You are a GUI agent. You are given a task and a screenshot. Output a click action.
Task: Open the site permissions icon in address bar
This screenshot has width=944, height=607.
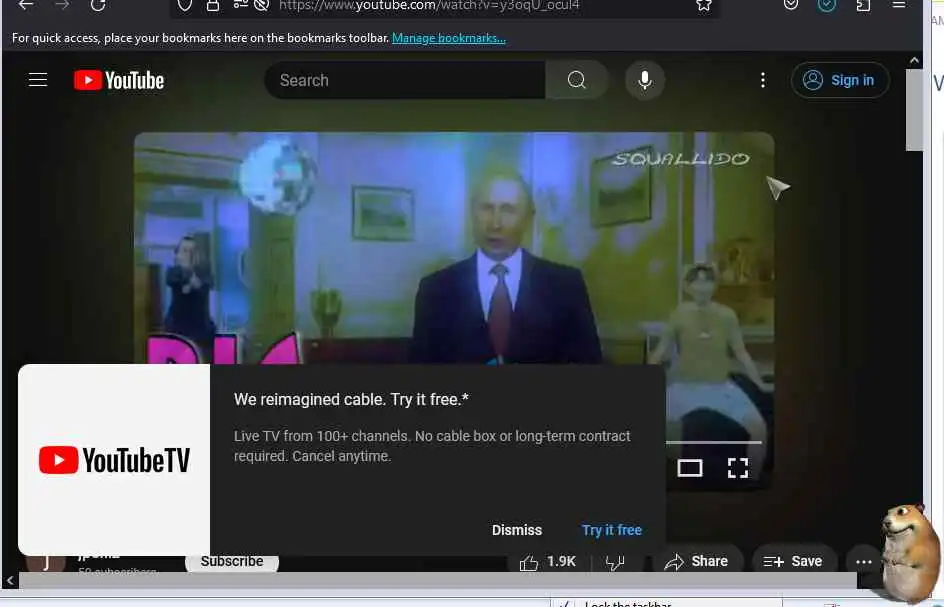point(240,4)
